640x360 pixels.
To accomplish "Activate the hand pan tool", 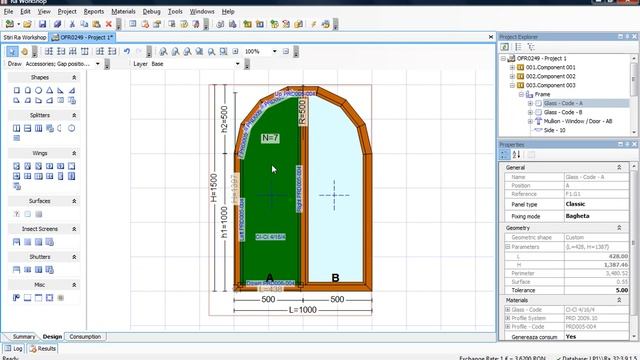I will point(24,51).
